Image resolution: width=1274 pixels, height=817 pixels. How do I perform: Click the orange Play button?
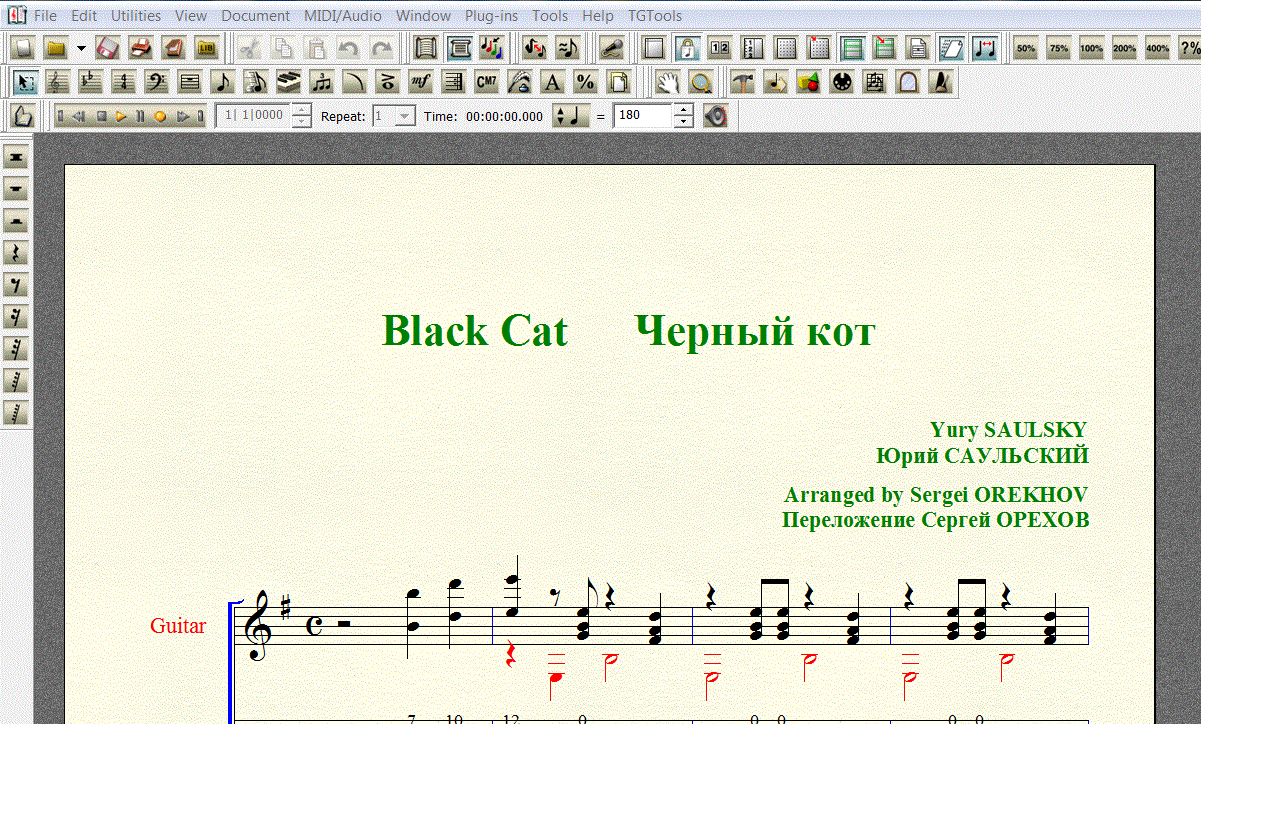121,116
